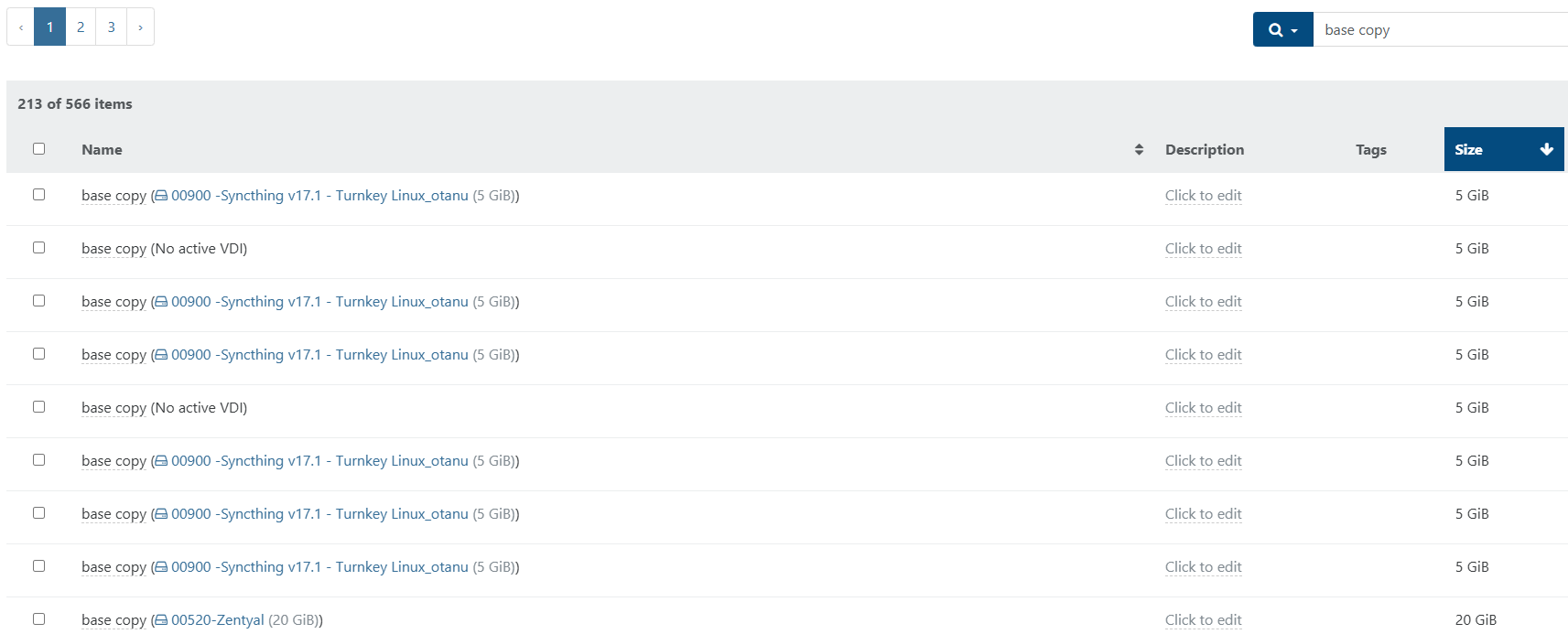The image size is (1568, 634).
Task: Click the 'base copy' search input field
Action: 1439,30
